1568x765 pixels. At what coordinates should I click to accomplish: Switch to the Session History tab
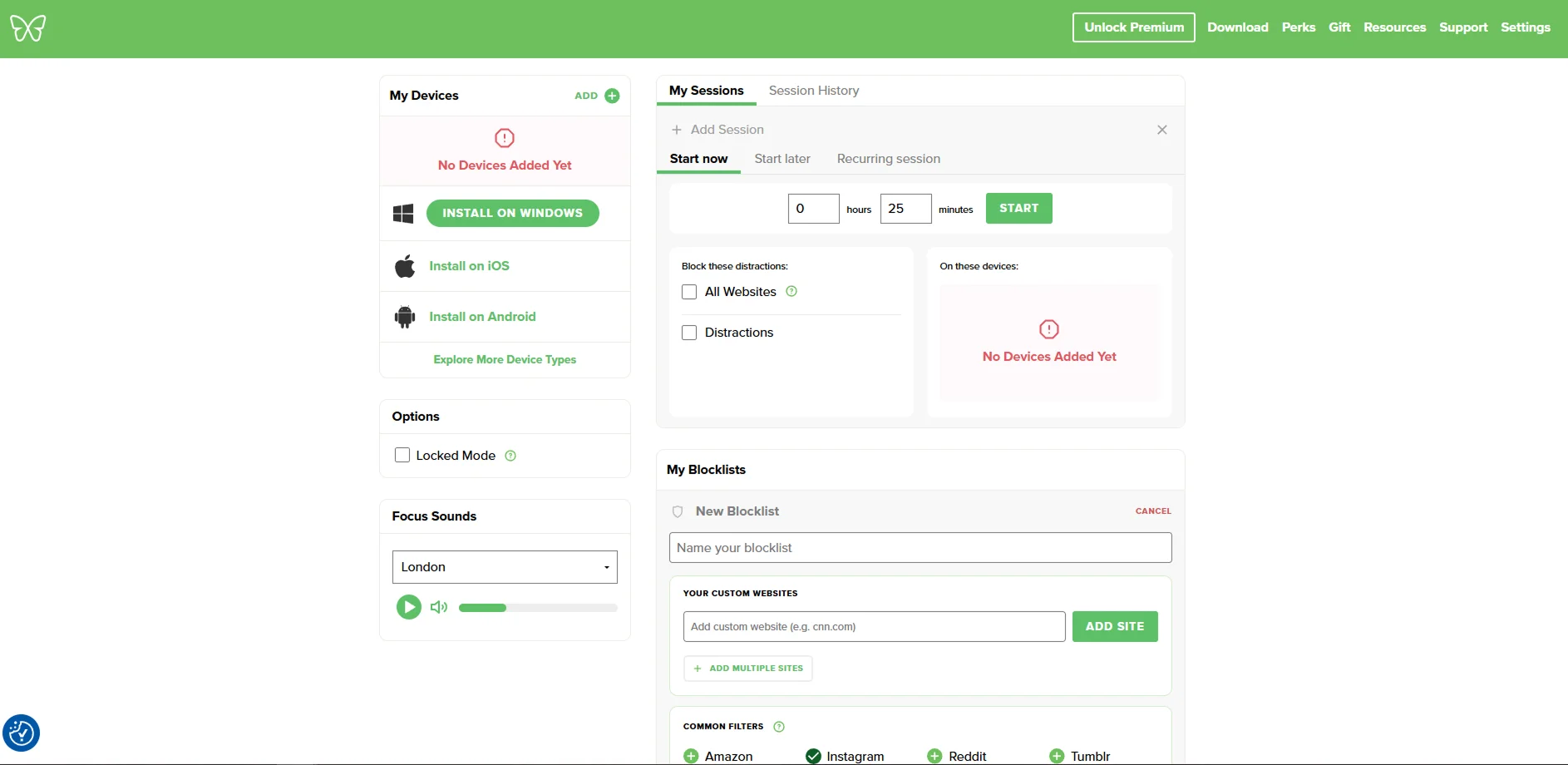coord(813,91)
